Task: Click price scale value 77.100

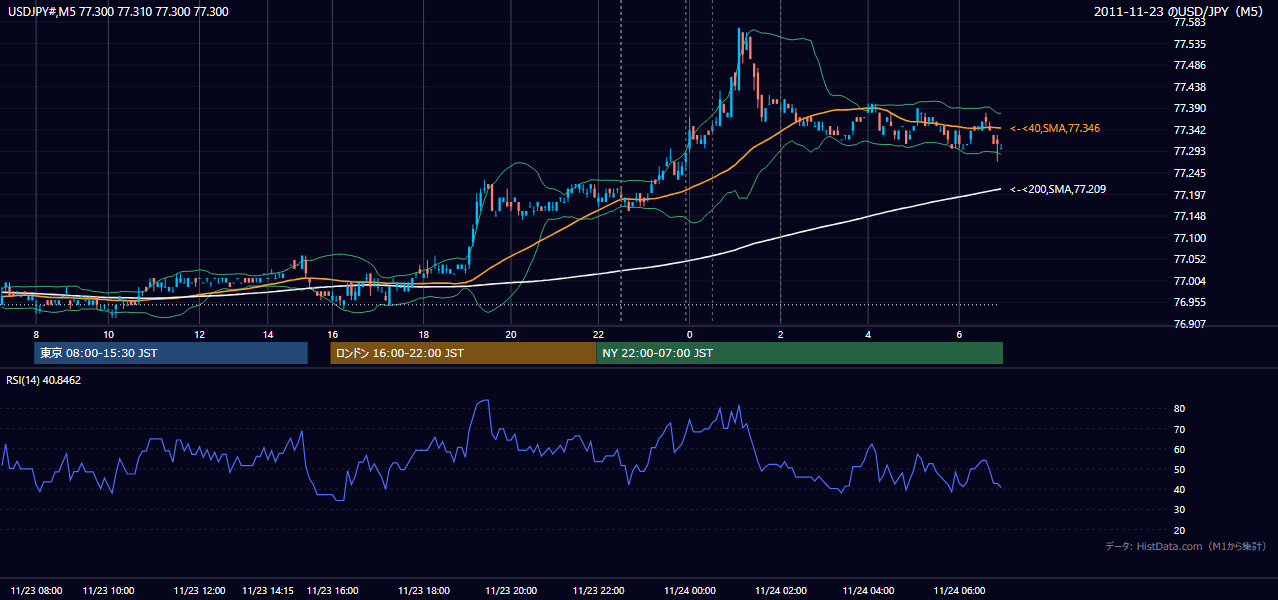Action: pos(1190,238)
